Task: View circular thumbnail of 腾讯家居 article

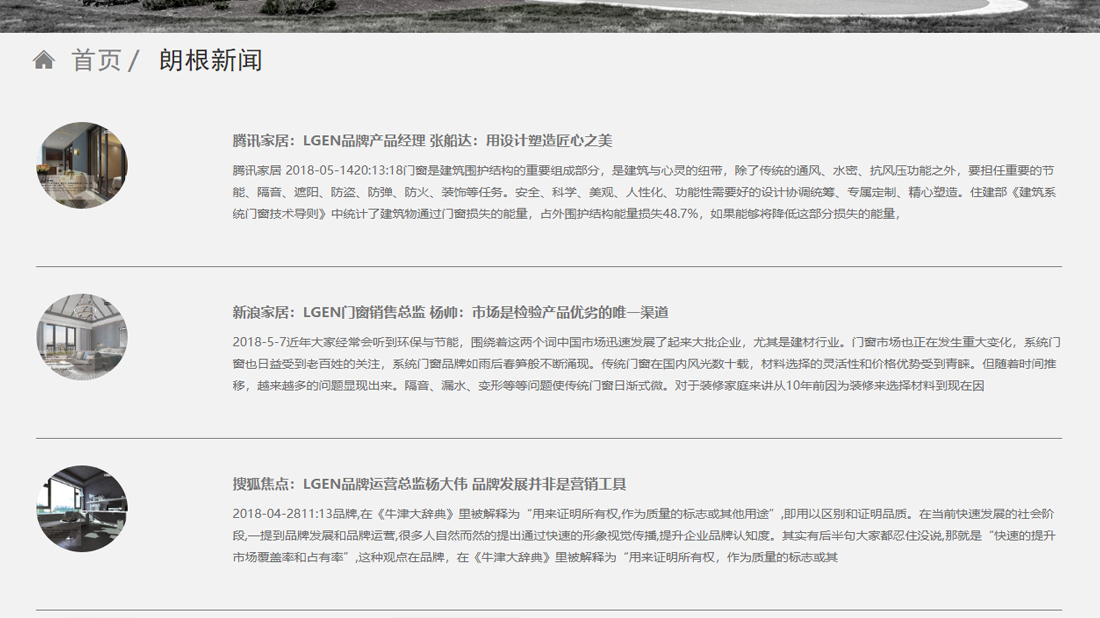Action: pos(82,166)
